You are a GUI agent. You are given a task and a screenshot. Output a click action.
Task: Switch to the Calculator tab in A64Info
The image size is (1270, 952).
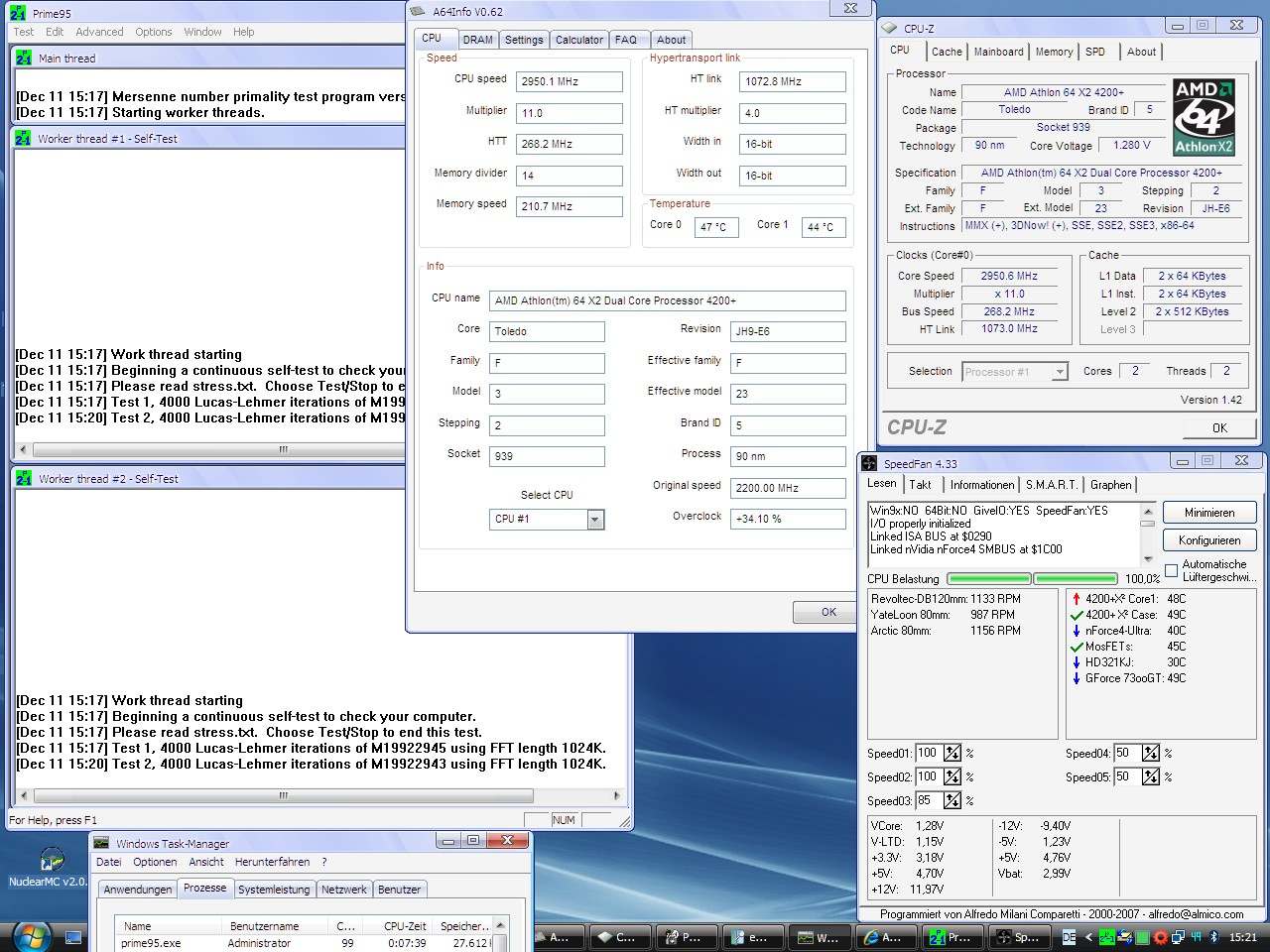tap(579, 40)
